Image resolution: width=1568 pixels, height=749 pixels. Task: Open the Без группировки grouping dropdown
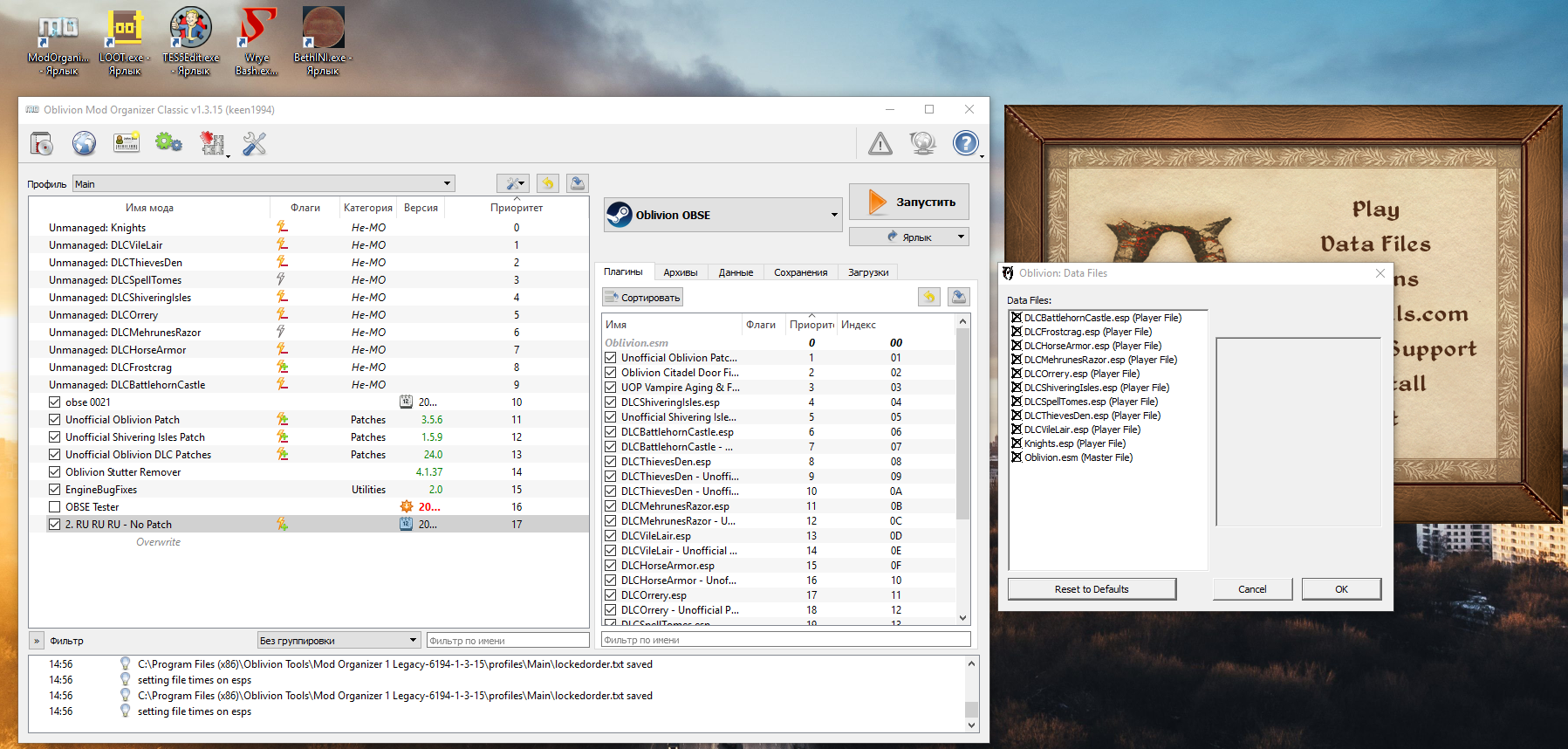(339, 640)
